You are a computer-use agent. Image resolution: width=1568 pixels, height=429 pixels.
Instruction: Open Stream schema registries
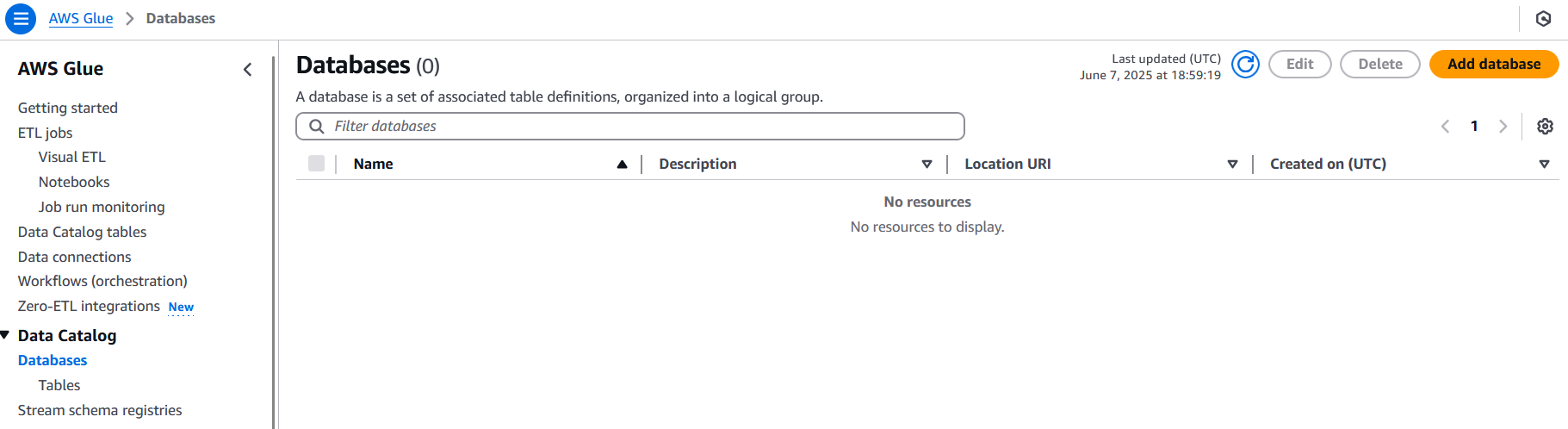(x=100, y=410)
